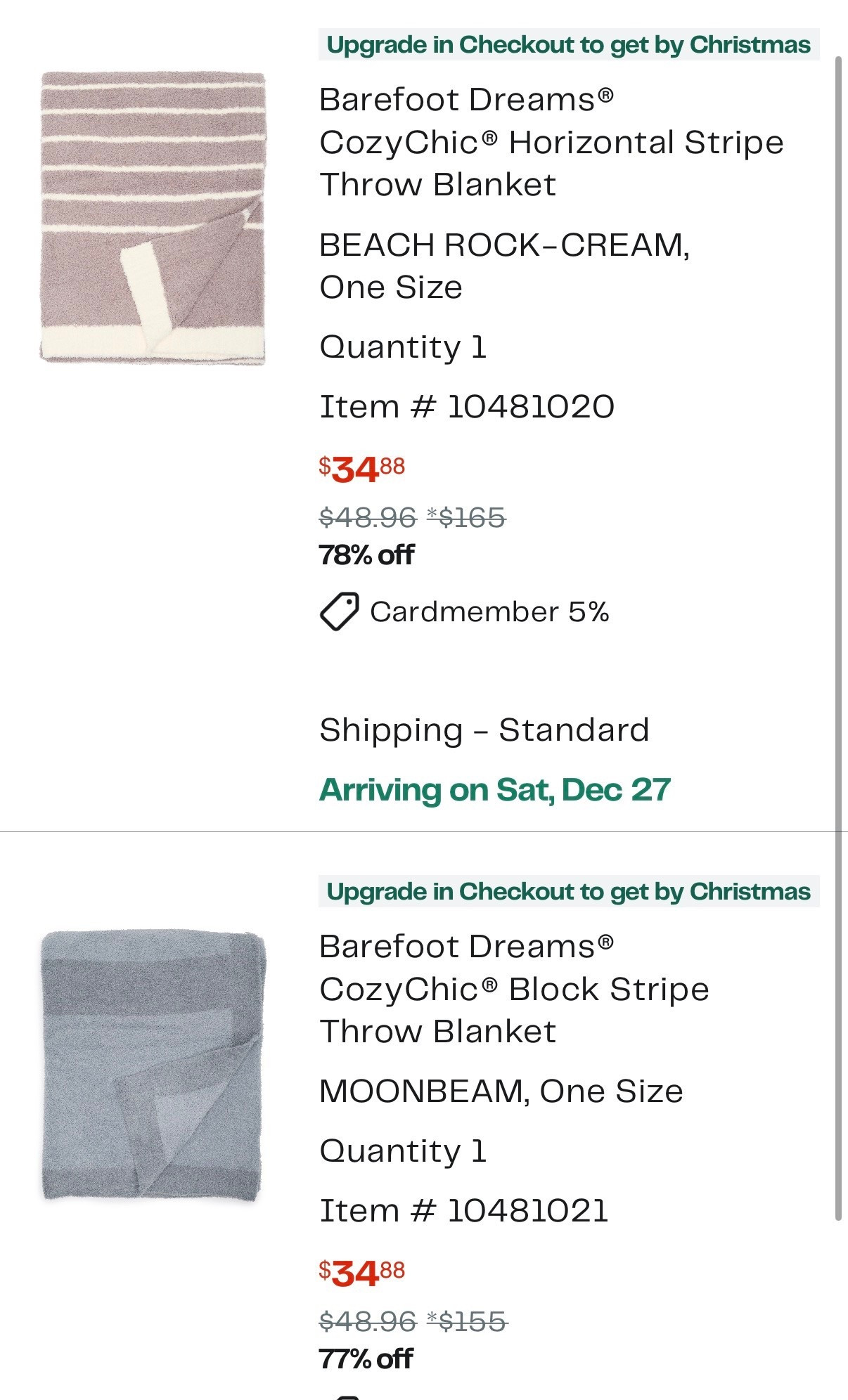Click the Arriving on Sat, Dec 27 link
The width and height of the screenshot is (848, 1400).
point(496,790)
